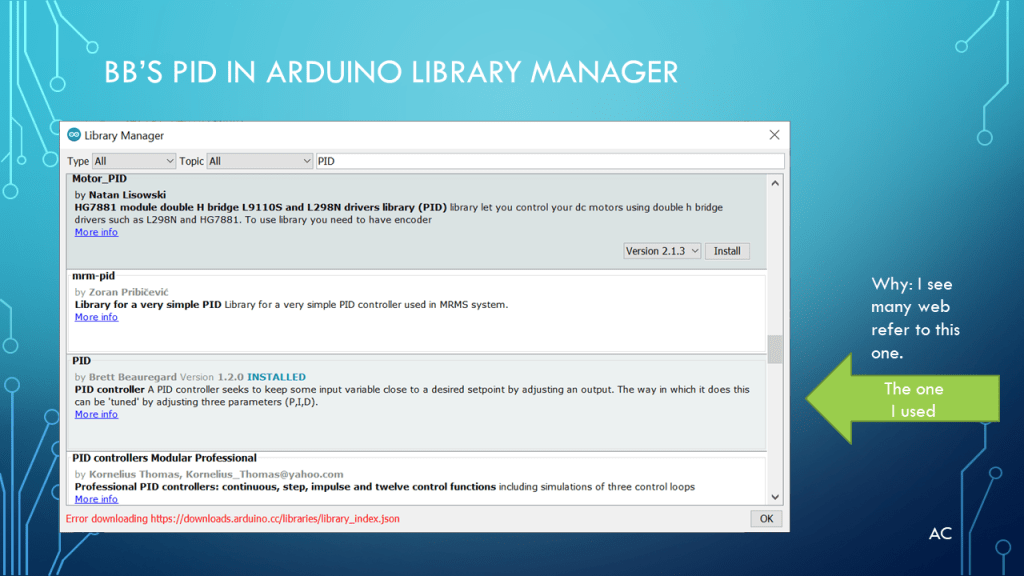Expand the Version 2.1.3 dropdown
This screenshot has height=576, width=1024.
pos(662,251)
